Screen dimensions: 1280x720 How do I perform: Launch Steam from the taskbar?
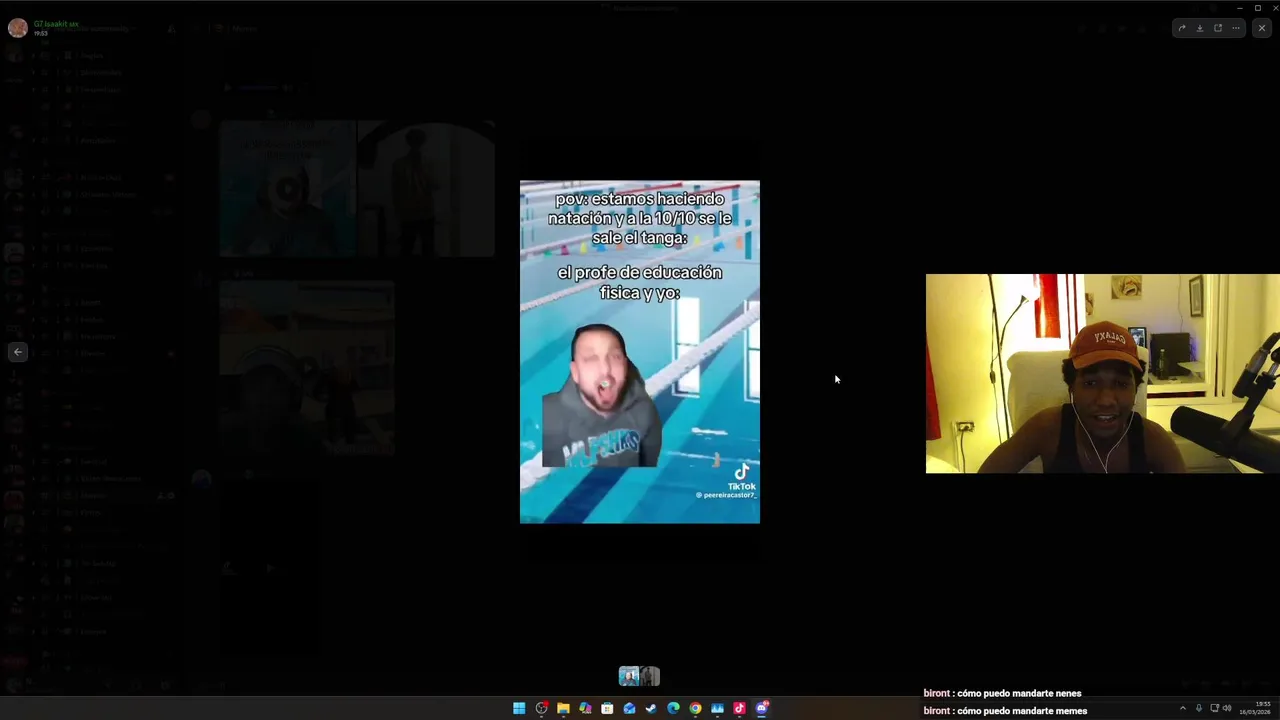(651, 708)
